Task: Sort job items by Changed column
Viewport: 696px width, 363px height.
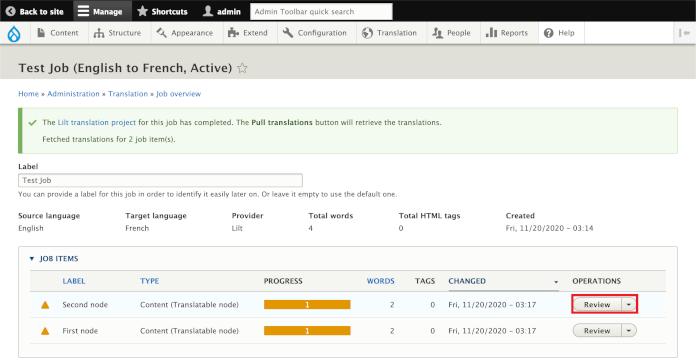Action: point(467,281)
